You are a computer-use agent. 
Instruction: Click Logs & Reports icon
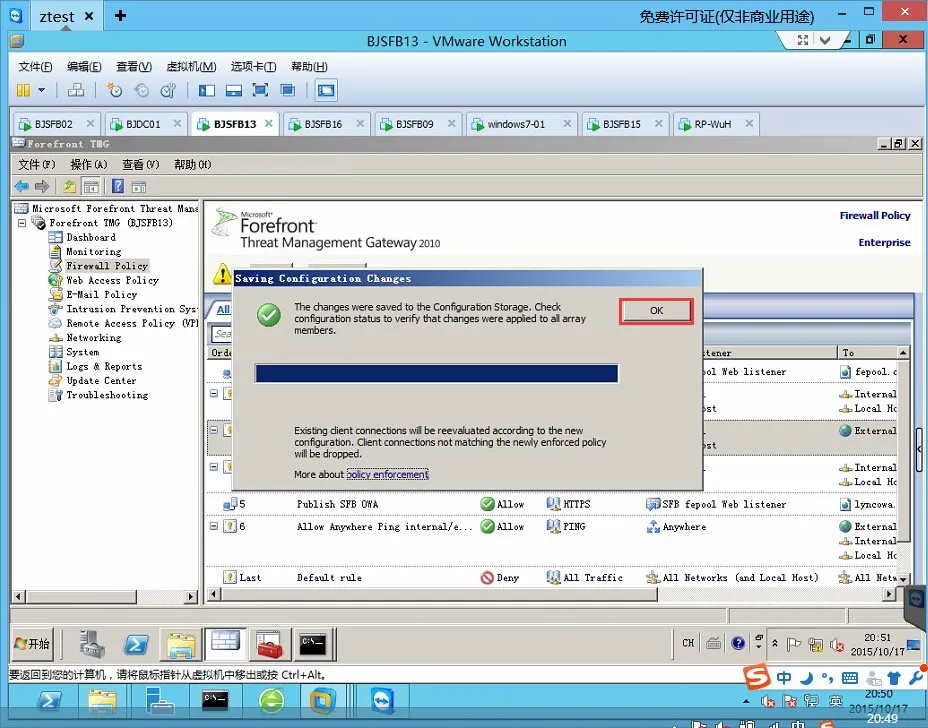click(x=55, y=366)
